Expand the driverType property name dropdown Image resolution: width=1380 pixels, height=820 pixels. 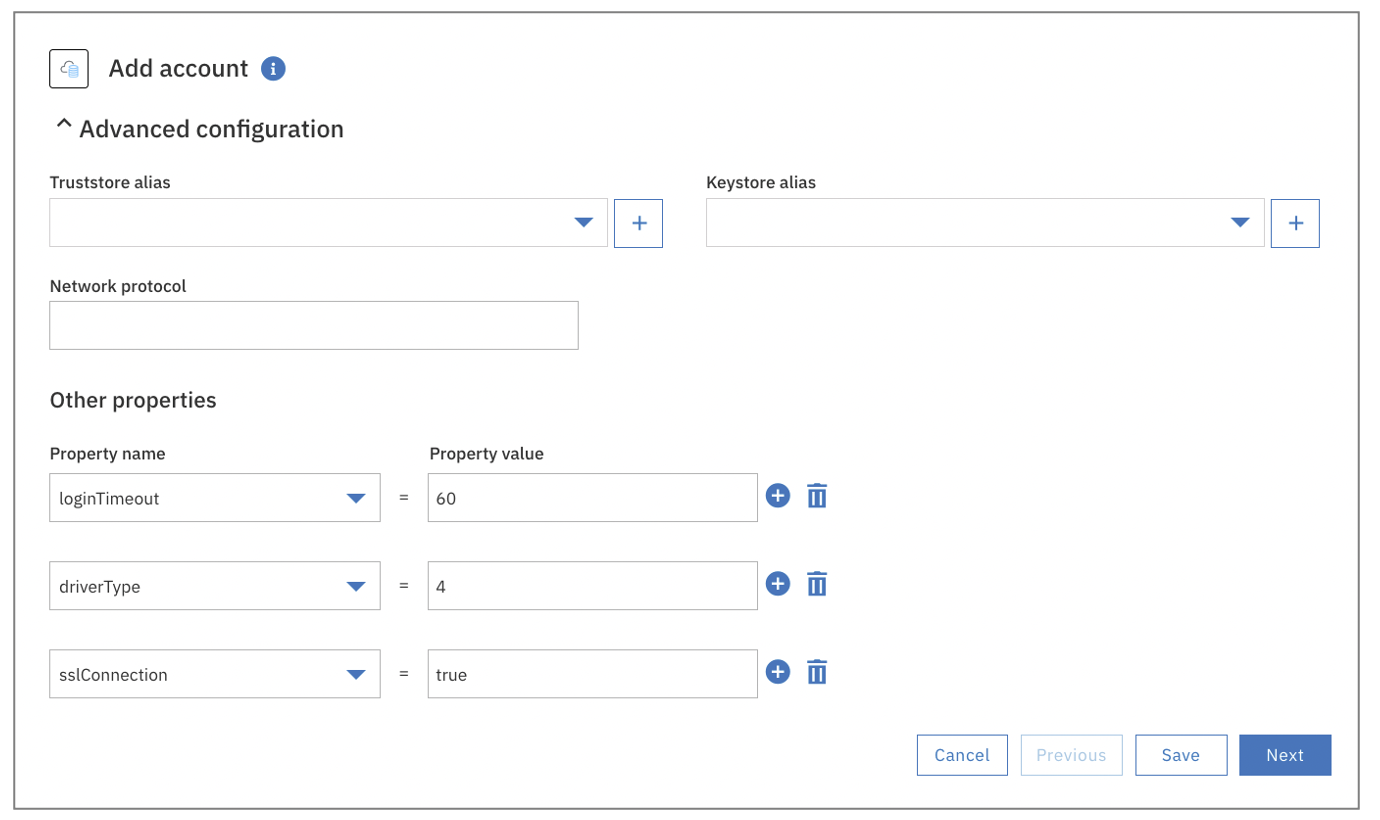point(356,586)
